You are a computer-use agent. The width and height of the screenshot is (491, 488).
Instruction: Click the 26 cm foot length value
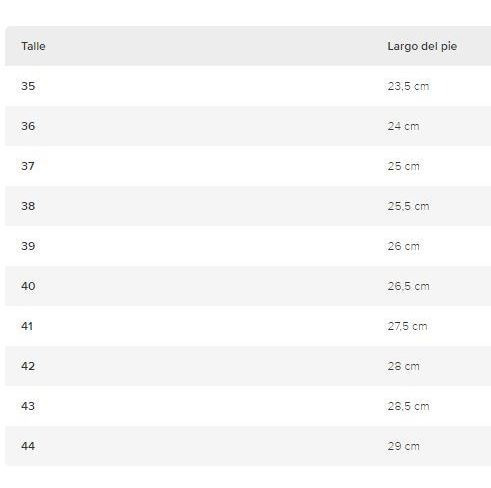403,246
